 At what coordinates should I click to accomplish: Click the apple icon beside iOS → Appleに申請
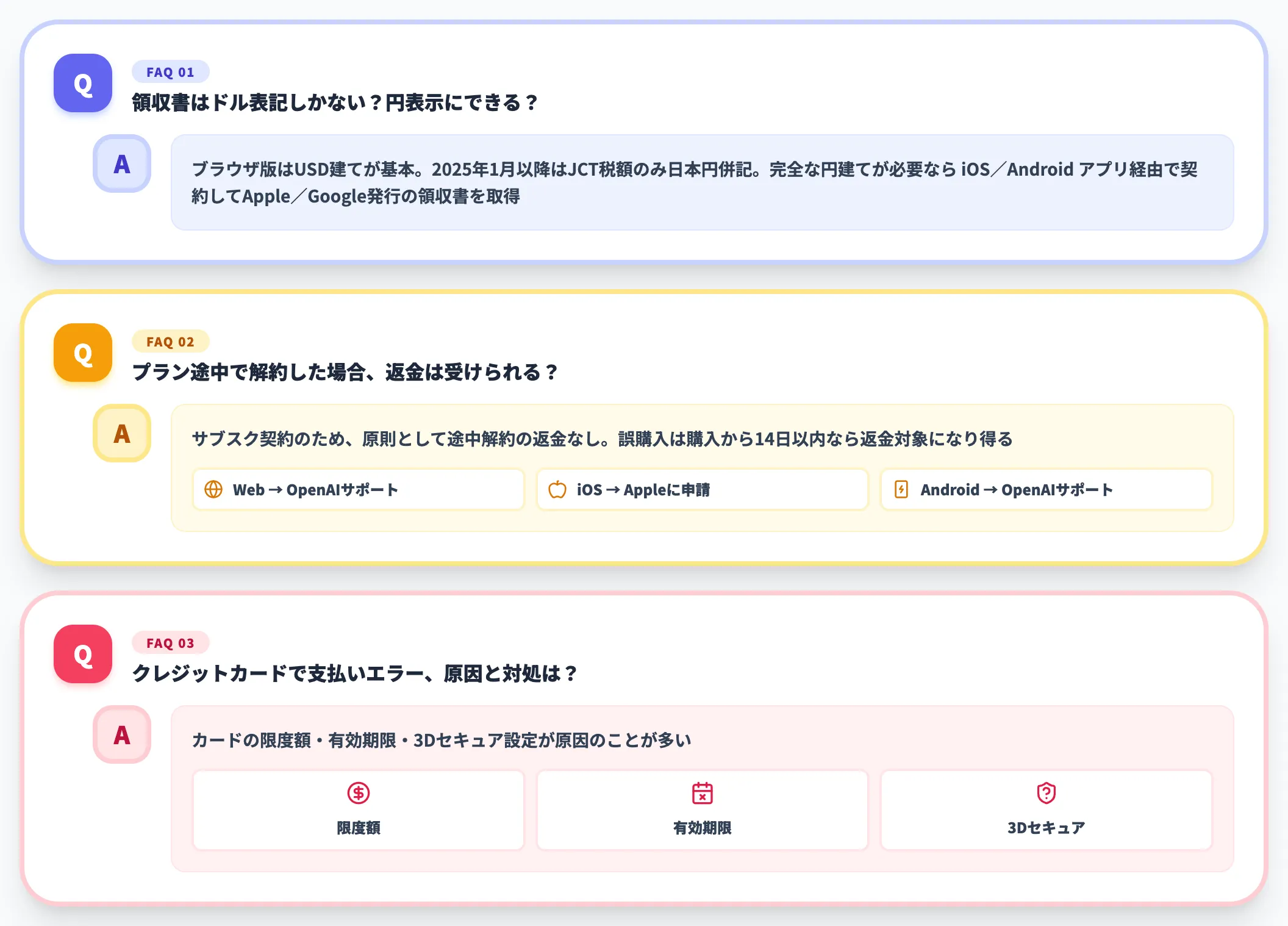(557, 489)
